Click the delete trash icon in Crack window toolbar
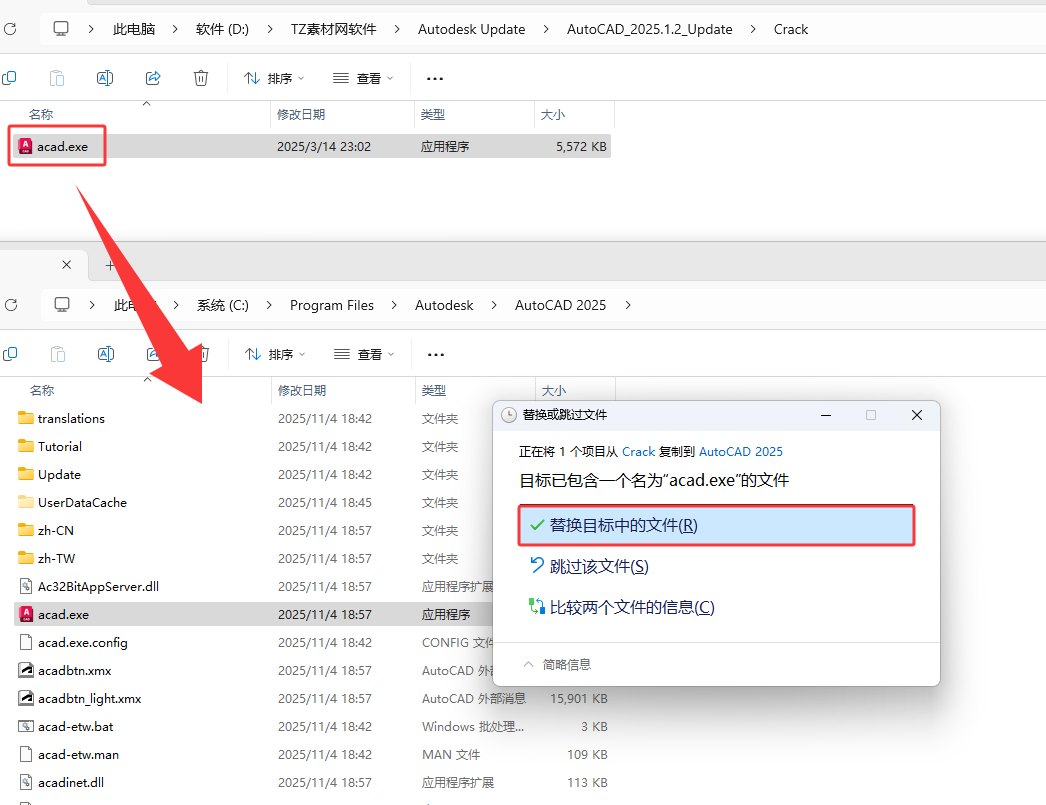Screen dimensions: 1046x805 tap(201, 78)
